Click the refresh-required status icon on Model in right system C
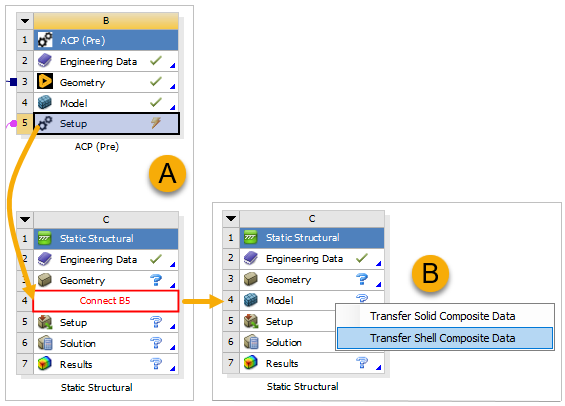This screenshot has height=406, width=565. [362, 298]
